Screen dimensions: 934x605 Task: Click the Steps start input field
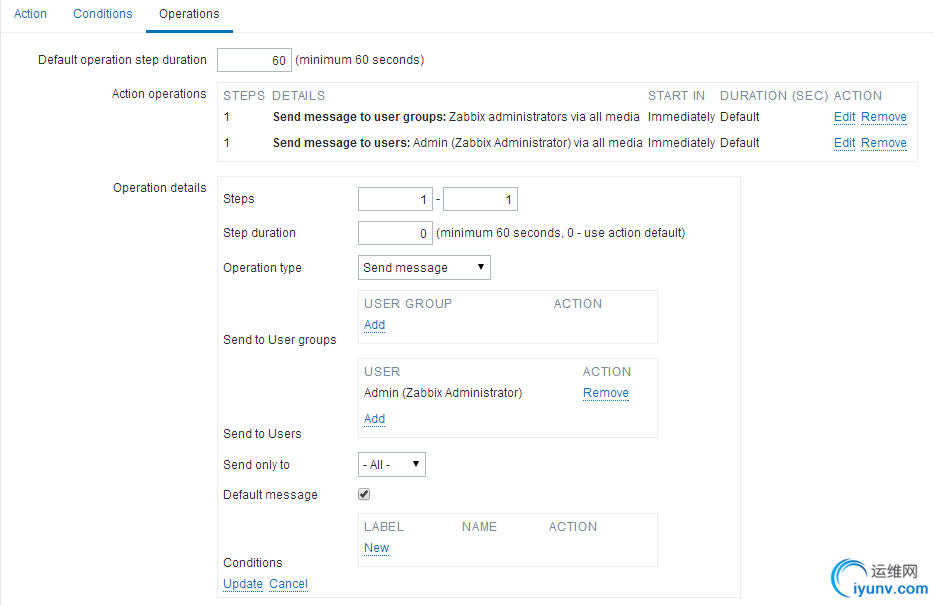[395, 200]
